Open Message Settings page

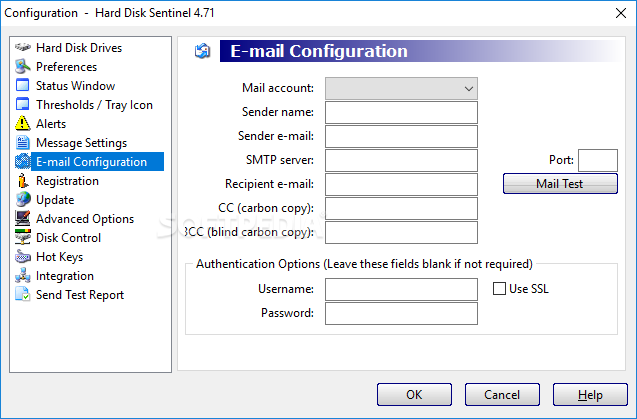click(81, 143)
